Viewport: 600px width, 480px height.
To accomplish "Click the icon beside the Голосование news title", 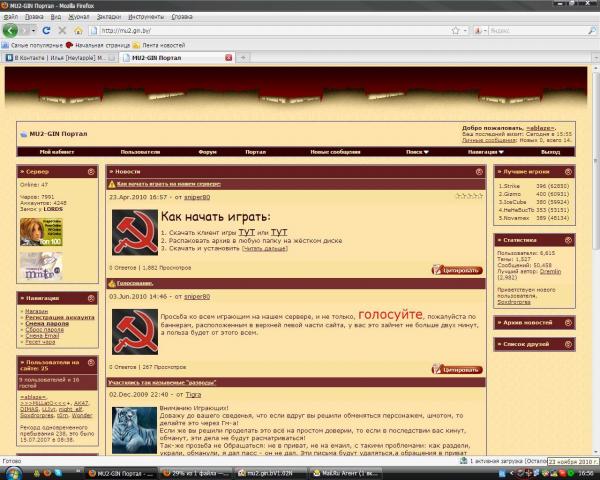I will coord(112,284).
